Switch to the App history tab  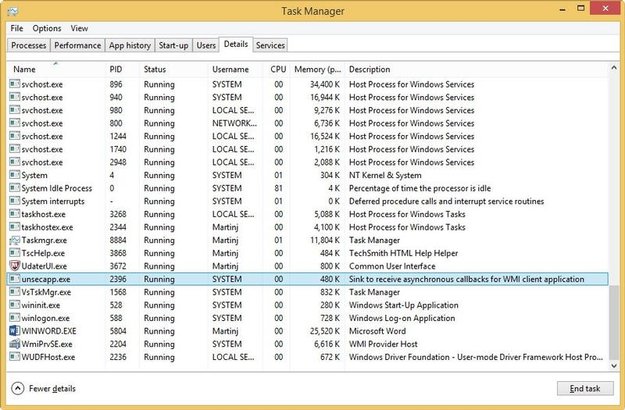130,45
